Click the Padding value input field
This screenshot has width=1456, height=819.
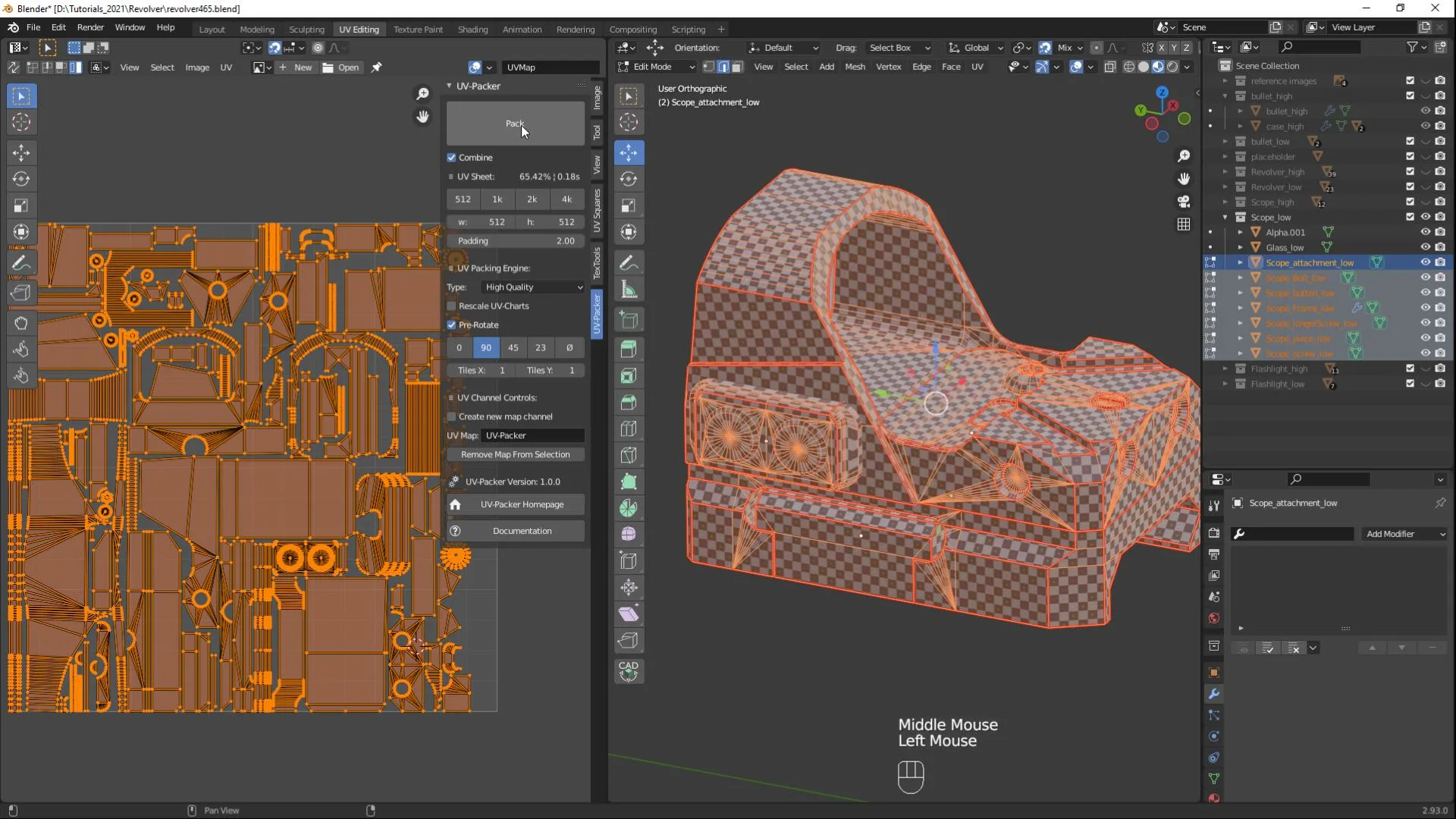[515, 240]
